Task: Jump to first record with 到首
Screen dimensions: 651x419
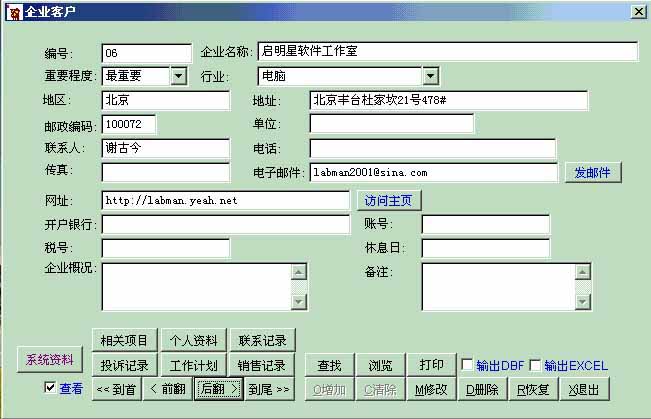Action: [x=117, y=389]
